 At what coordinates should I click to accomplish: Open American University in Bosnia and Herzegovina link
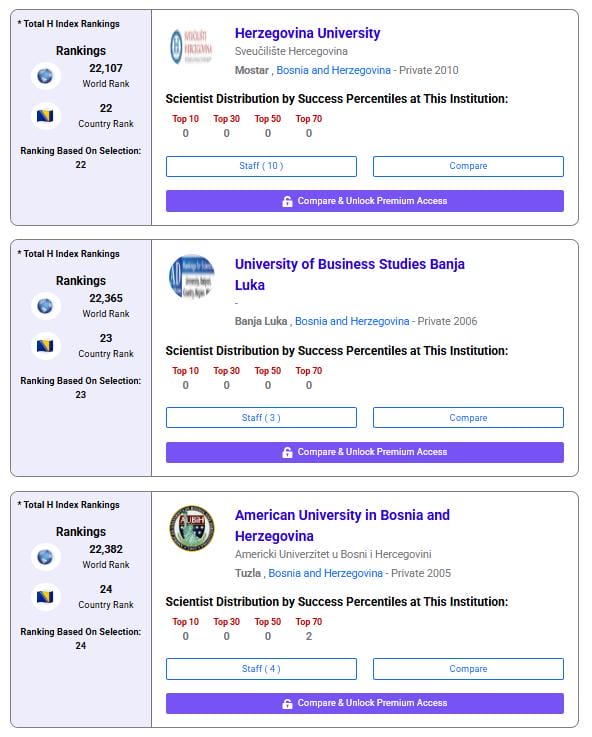coord(342,525)
